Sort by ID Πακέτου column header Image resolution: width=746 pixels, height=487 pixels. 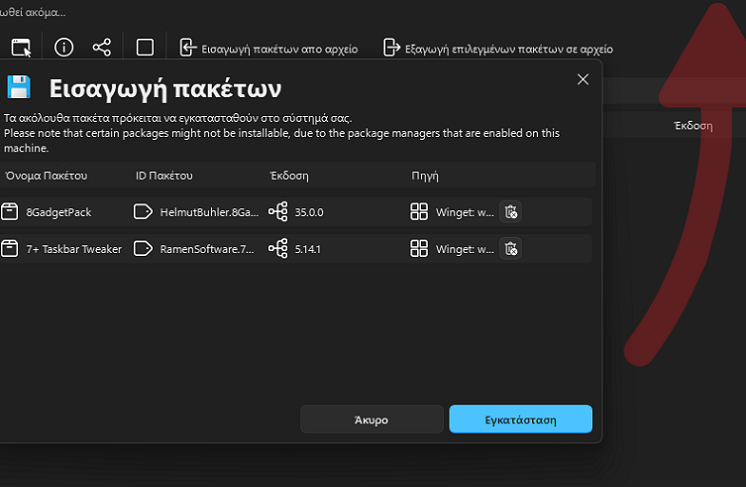[164, 176]
